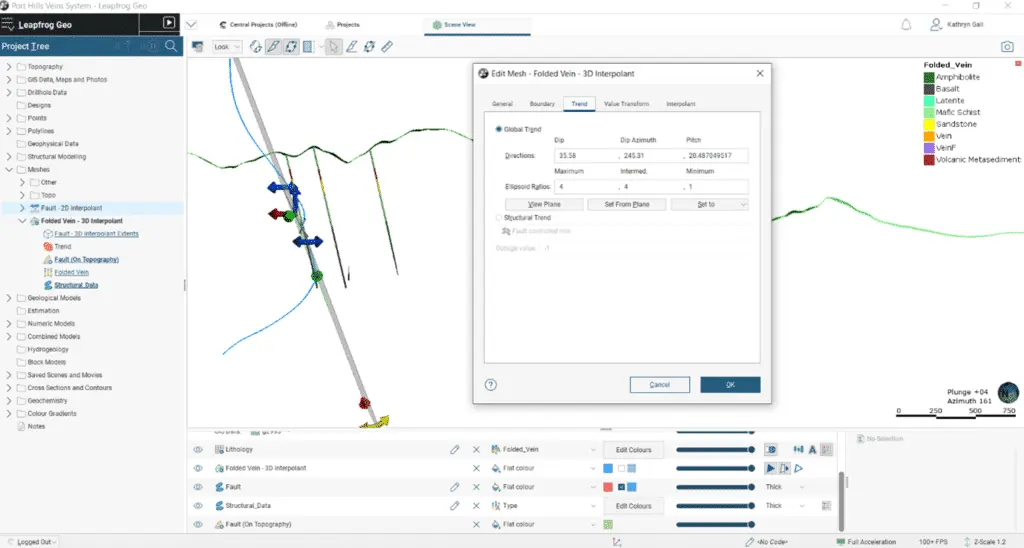
Task: Toggle visibility of Lithology
Action: pos(198,449)
